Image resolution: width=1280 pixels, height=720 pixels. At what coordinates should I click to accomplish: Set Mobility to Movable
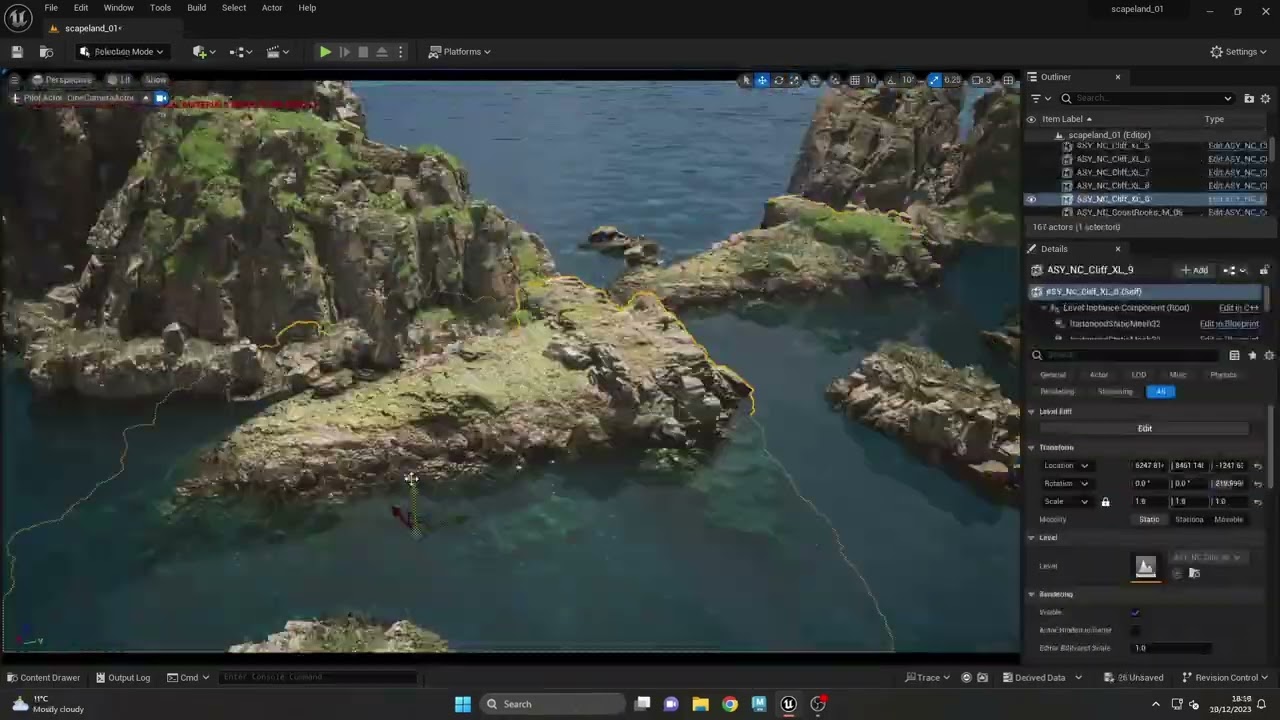1229,520
